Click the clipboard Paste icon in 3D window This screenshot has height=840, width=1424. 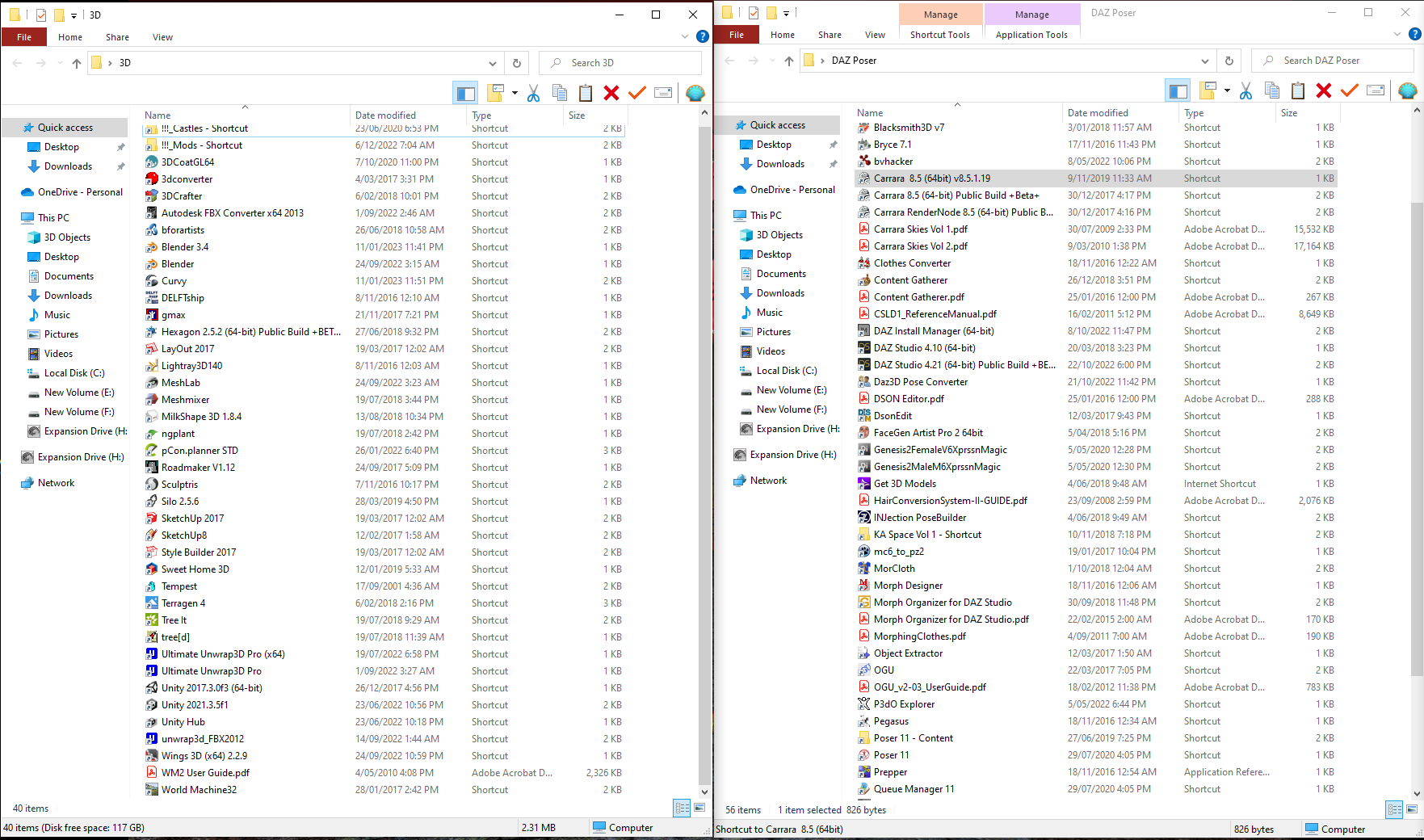coord(586,93)
